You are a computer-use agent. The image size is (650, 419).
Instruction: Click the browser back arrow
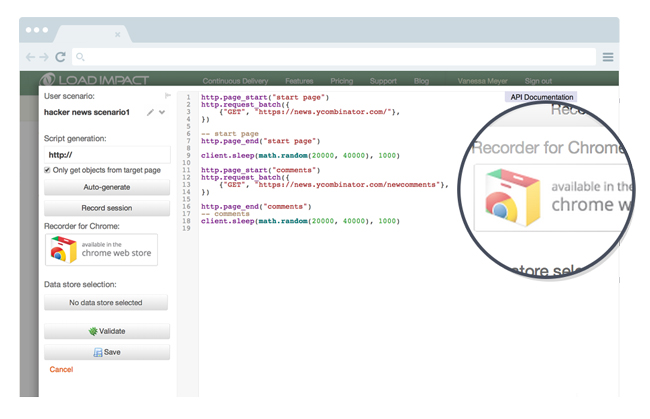(x=30, y=57)
